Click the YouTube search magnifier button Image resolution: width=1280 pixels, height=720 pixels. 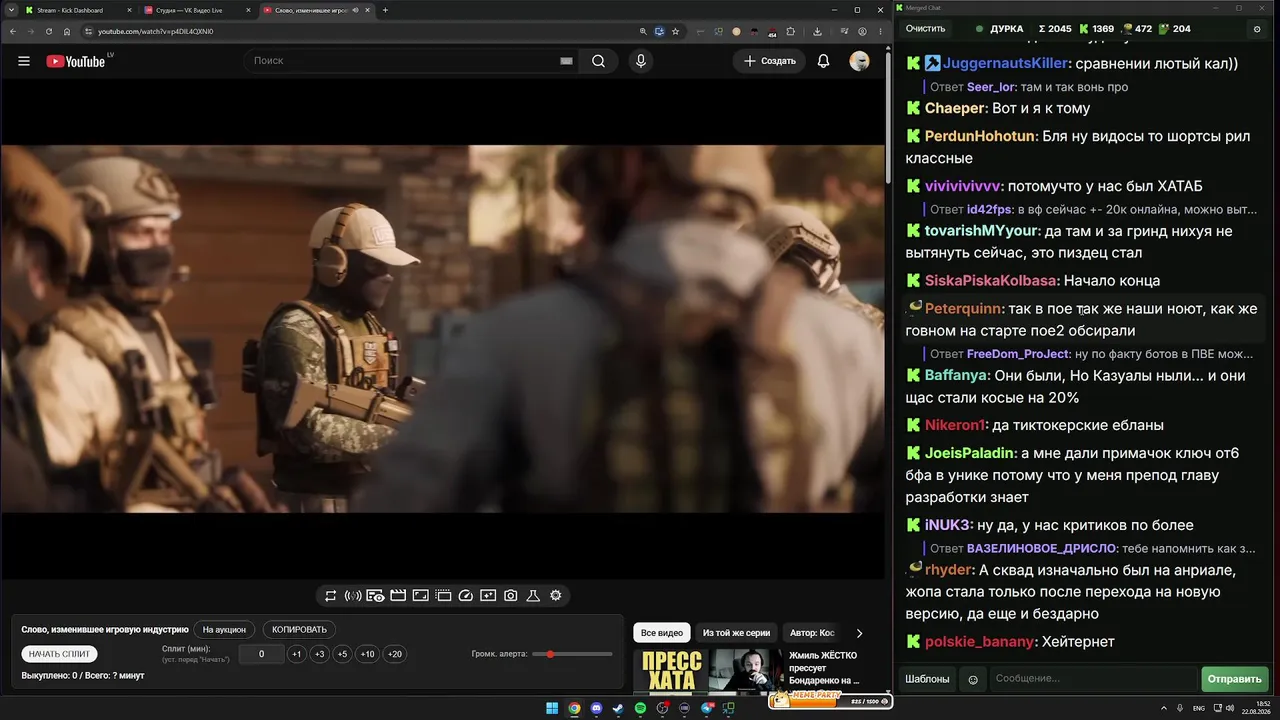[x=598, y=61]
